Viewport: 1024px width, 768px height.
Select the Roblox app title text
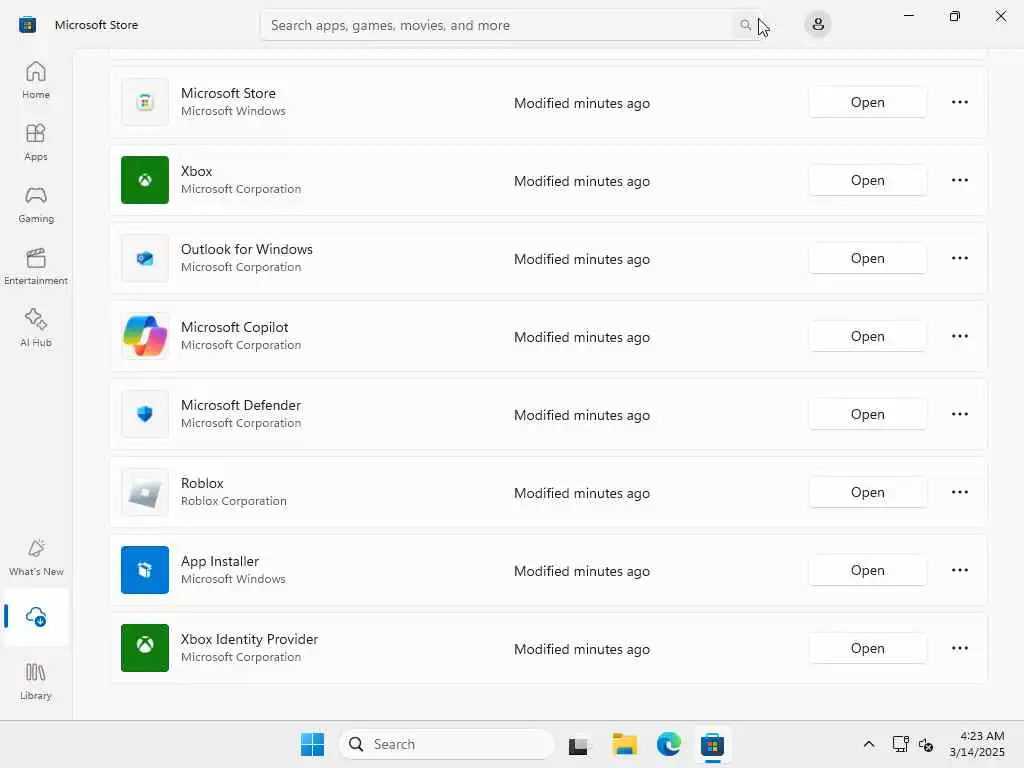pos(202,483)
